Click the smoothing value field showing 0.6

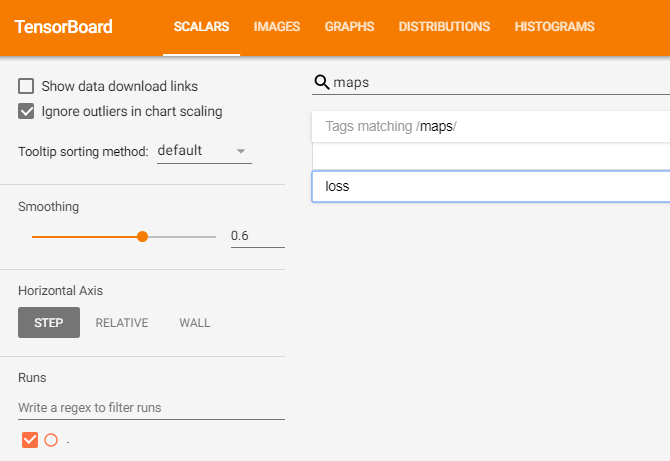coord(257,236)
